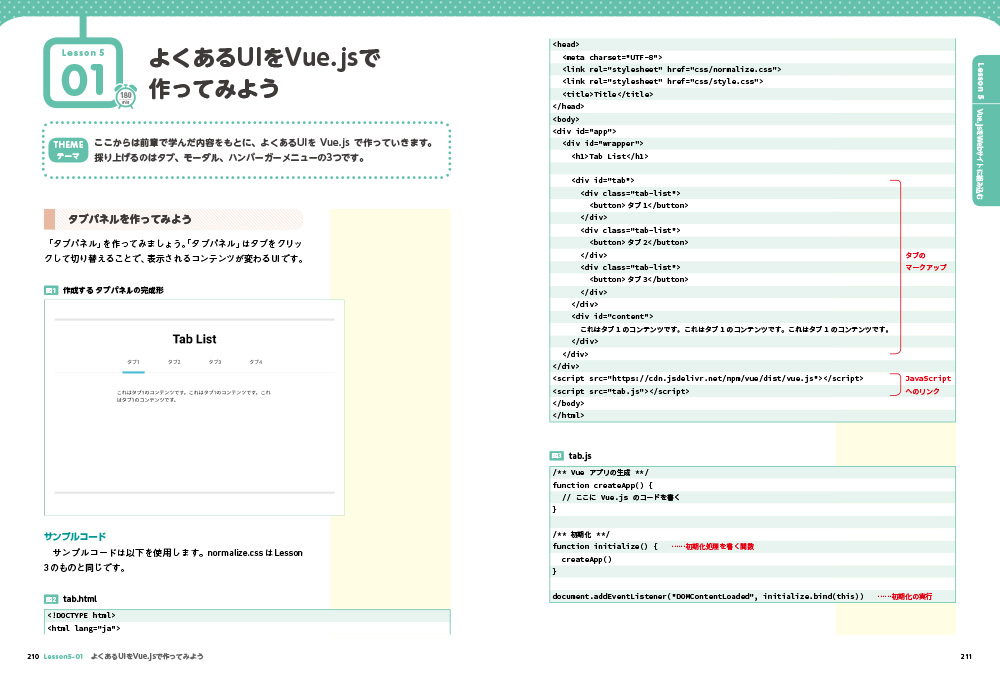Viewport: 1000px width, 679px height.
Task: Click the Tab List preview screenshot
Action: (x=195, y=407)
